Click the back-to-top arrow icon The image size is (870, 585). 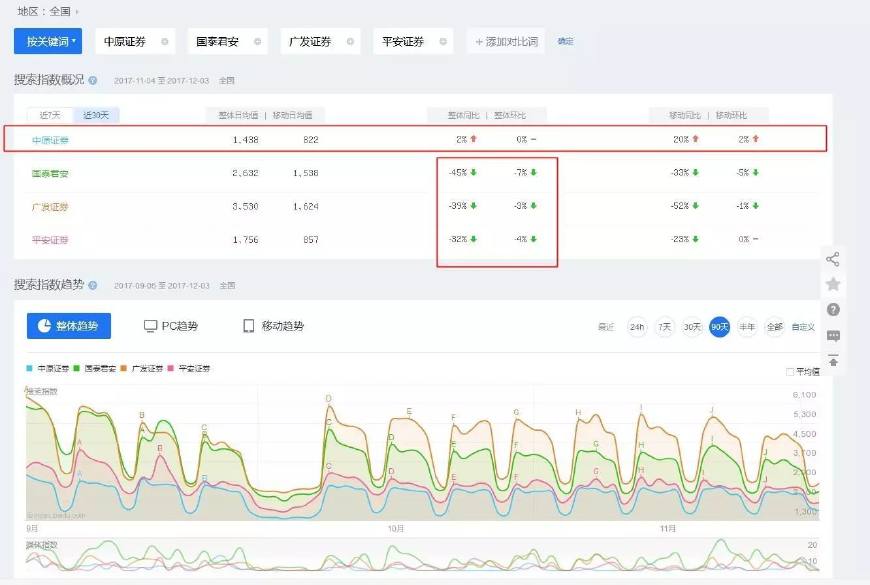point(833,360)
